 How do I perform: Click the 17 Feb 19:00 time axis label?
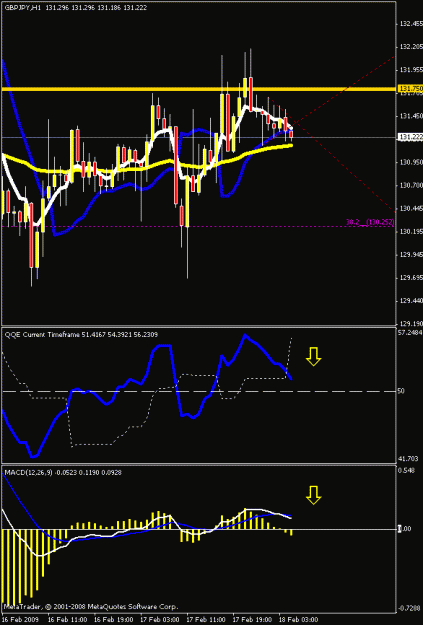tap(252, 620)
